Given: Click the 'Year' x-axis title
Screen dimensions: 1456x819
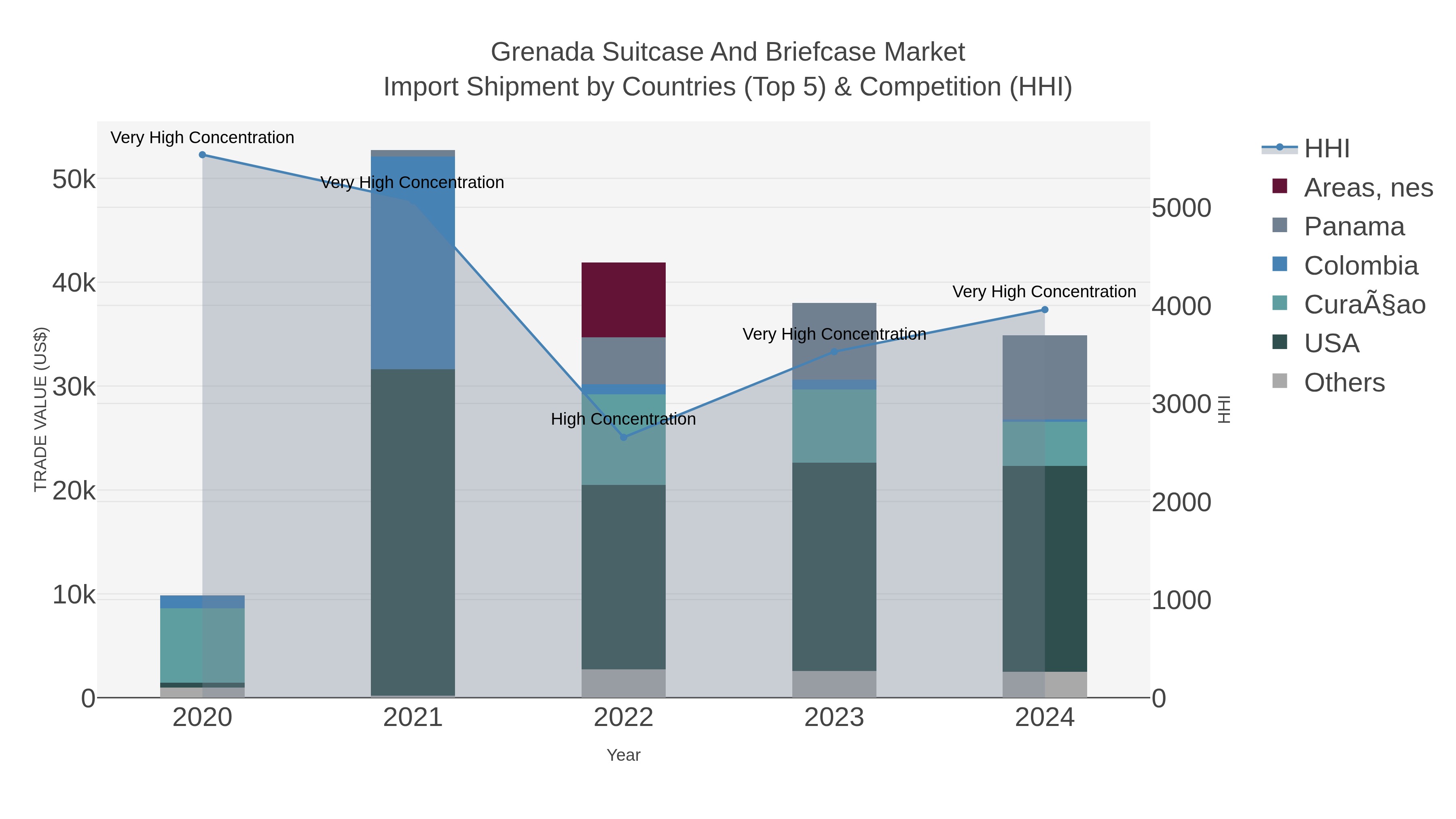Looking at the screenshot, I should (623, 755).
